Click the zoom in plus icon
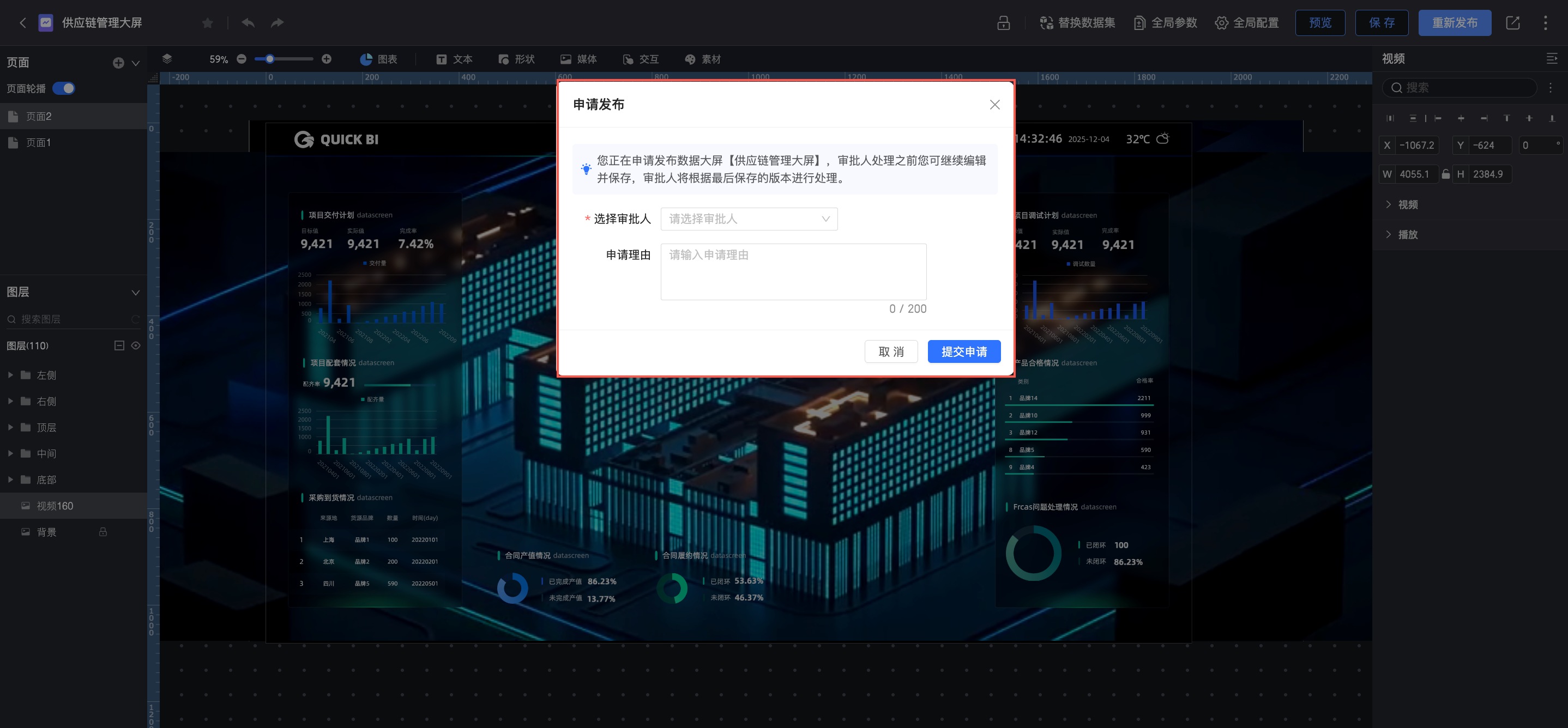 tap(326, 59)
